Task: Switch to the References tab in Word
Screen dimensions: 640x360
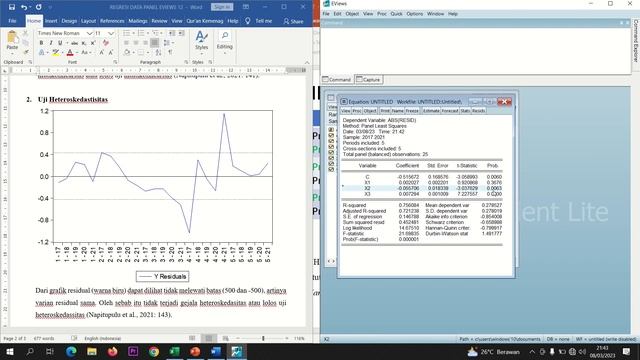Action: 112,21
